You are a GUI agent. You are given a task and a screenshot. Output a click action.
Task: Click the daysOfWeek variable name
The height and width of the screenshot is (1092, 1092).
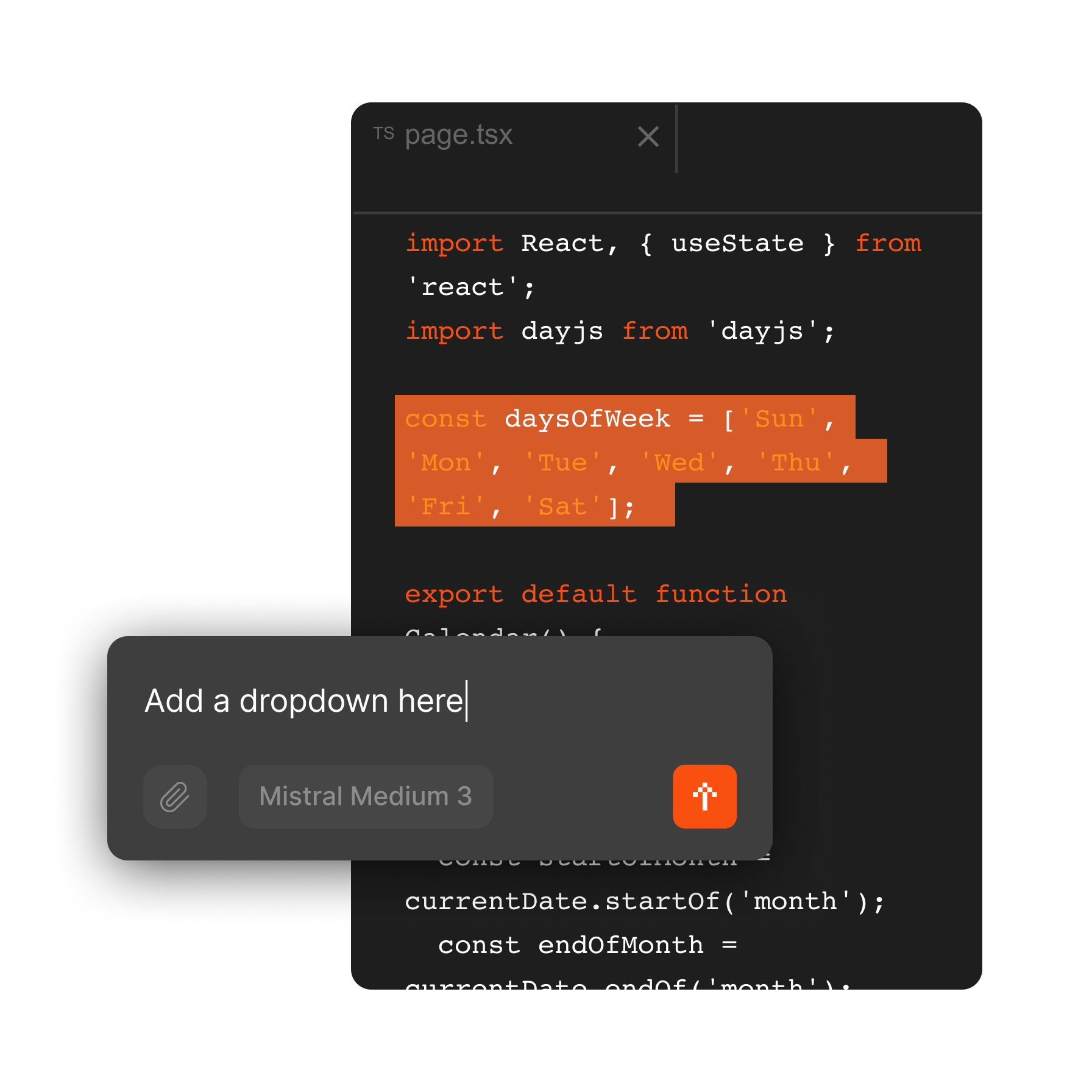point(587,419)
